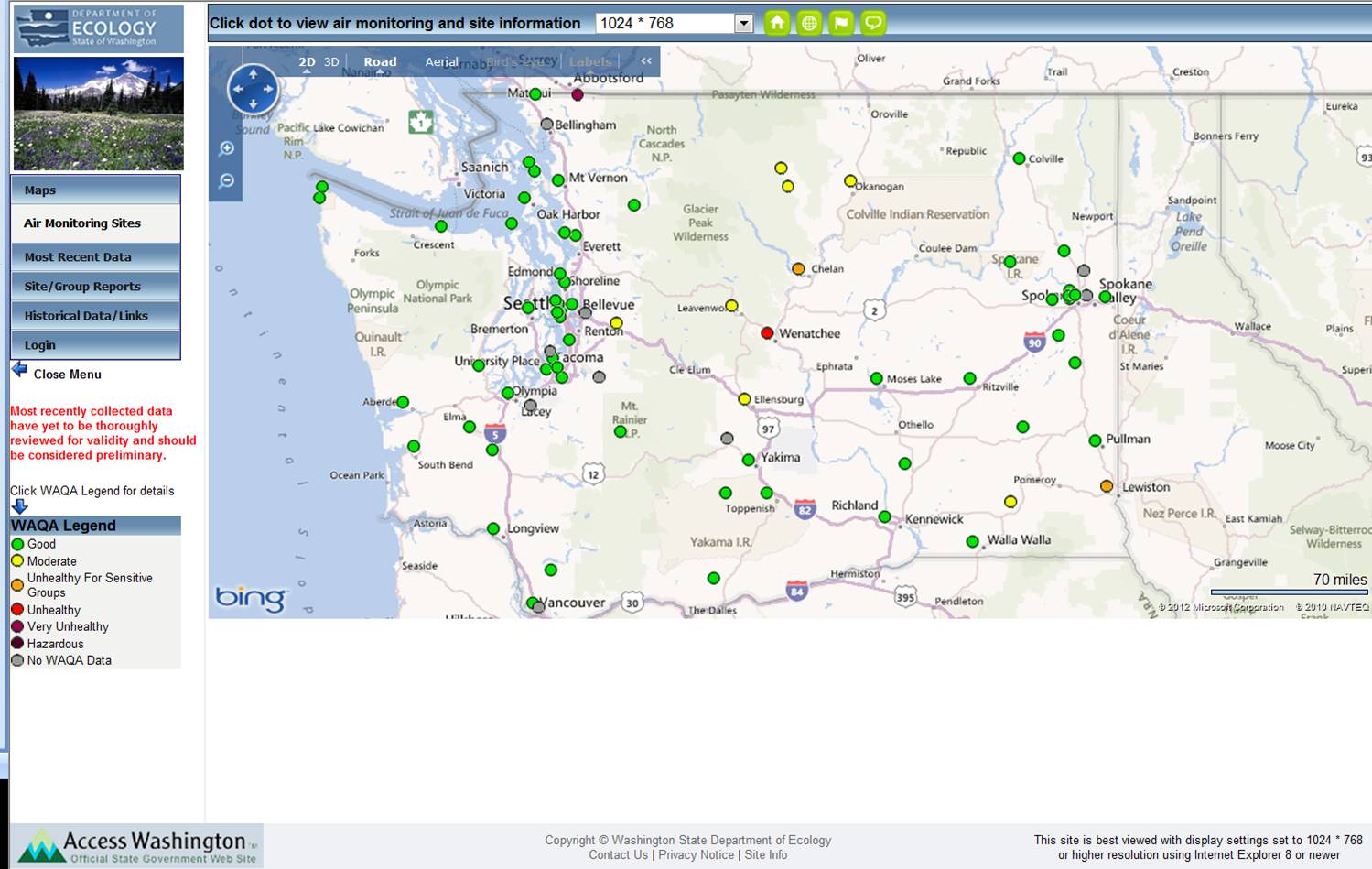Click the red Unhealthy legend swatch
The image size is (1372, 869).
pos(17,610)
